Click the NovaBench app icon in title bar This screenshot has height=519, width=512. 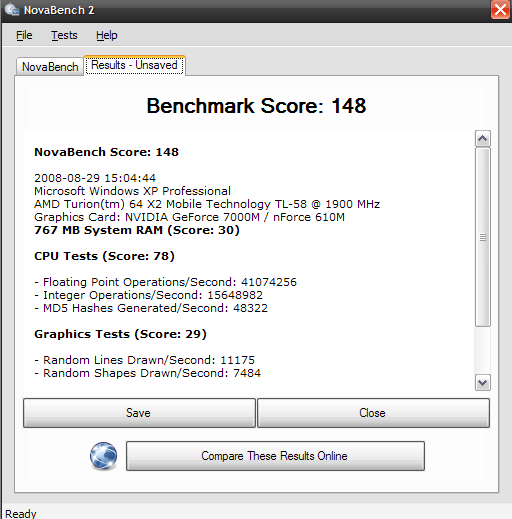pos(12,9)
